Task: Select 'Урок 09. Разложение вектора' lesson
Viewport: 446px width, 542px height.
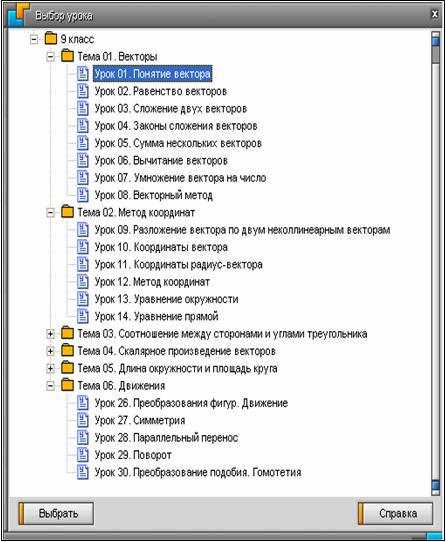Action: coord(242,230)
